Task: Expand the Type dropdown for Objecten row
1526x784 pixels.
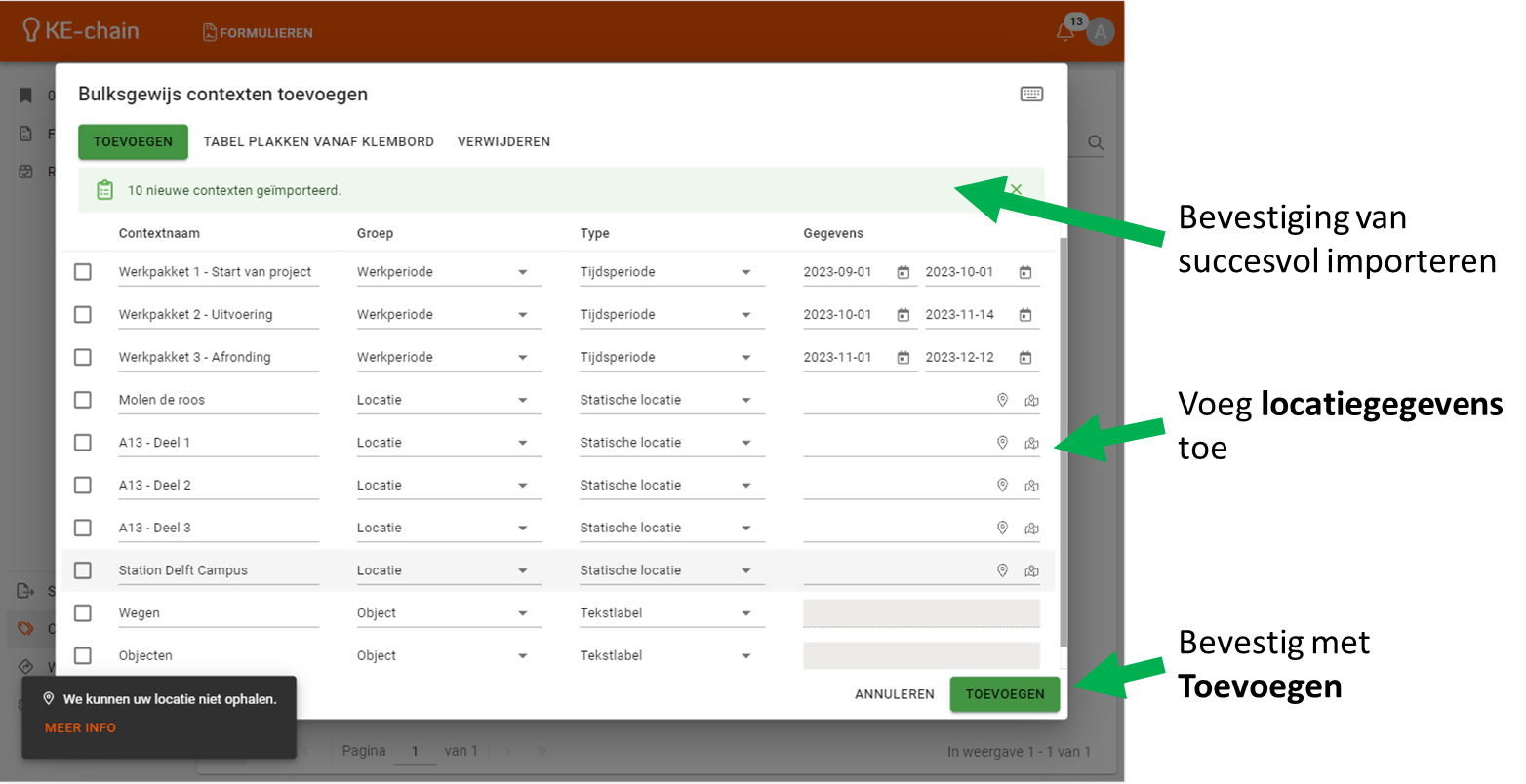Action: point(746,656)
